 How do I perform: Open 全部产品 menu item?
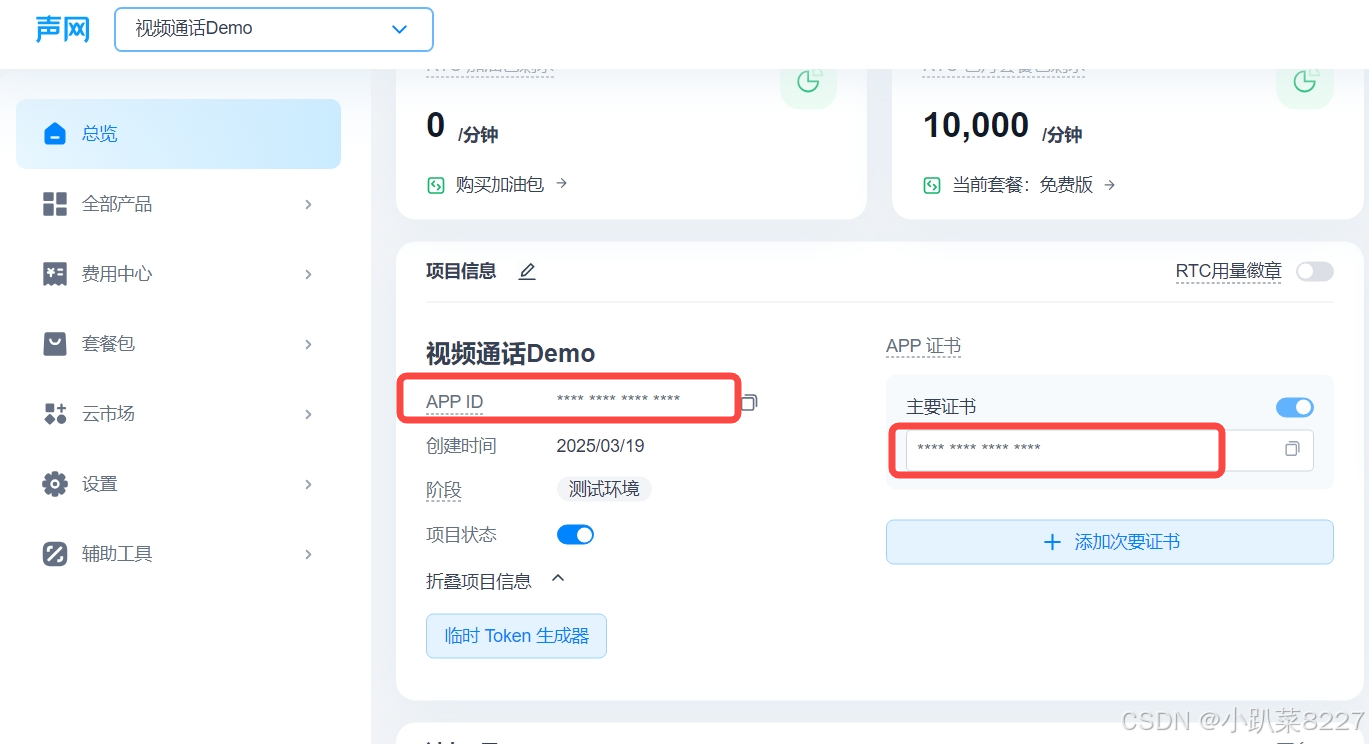(x=178, y=204)
